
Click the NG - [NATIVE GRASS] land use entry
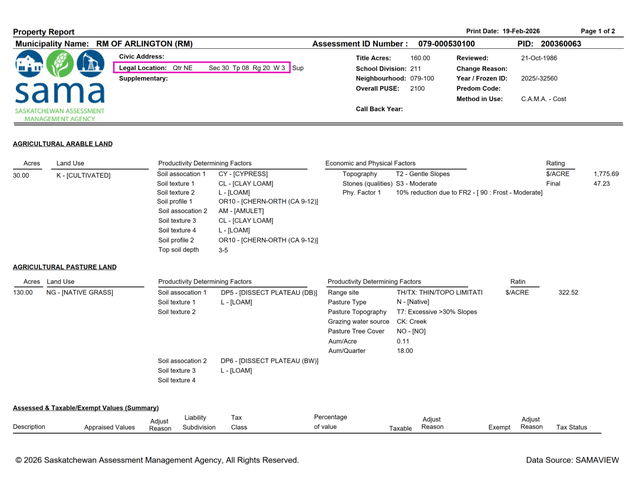[x=80, y=292]
